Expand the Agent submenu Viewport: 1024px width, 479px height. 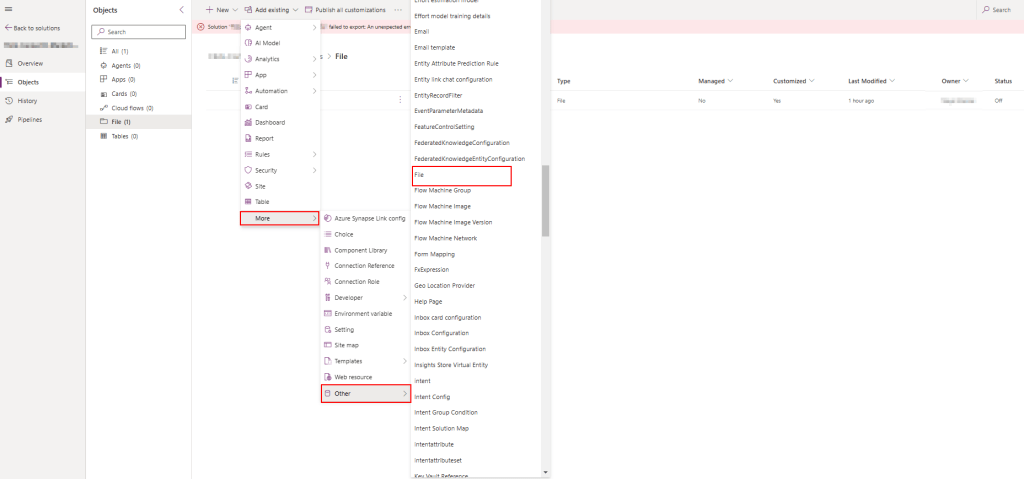point(314,27)
